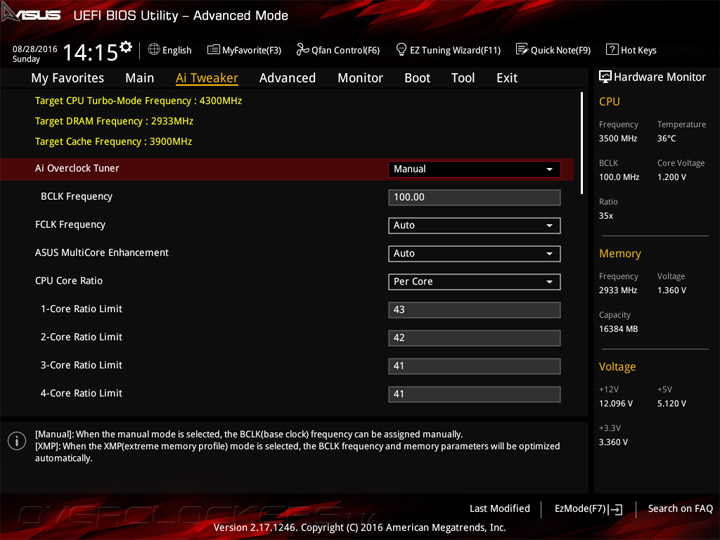Click the settings gear next to the clock
This screenshot has height=540, width=720.
point(126,47)
